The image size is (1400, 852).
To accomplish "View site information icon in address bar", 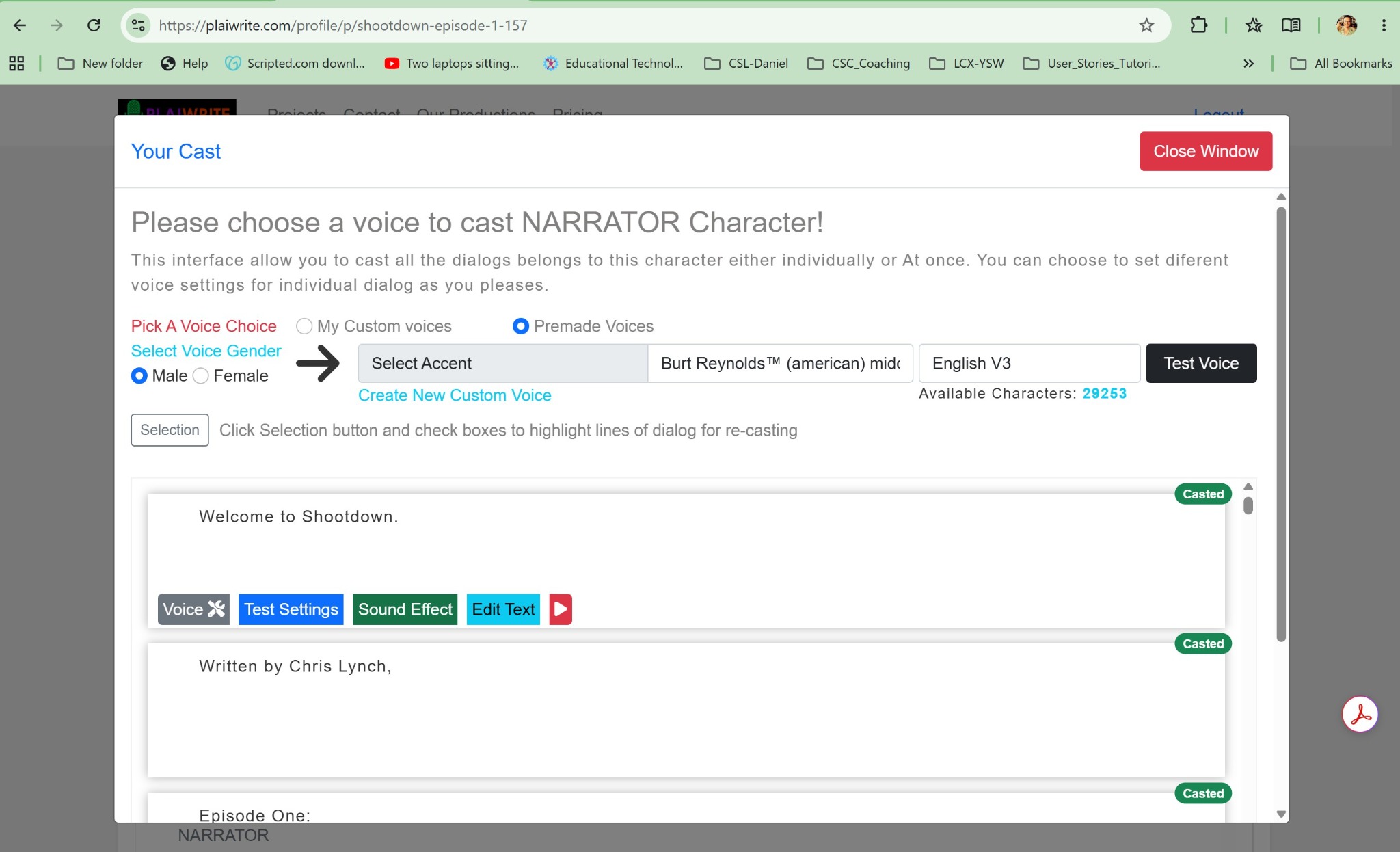I will pos(138,25).
